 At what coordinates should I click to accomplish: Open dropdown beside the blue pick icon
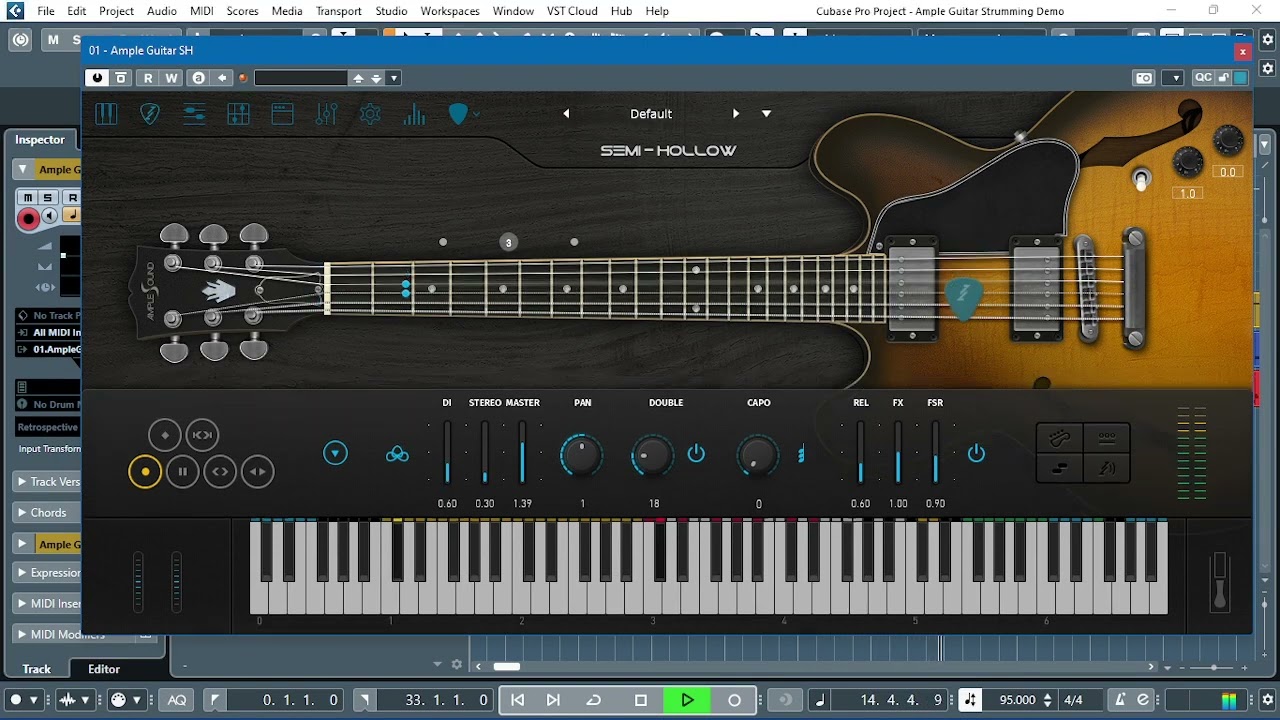477,114
